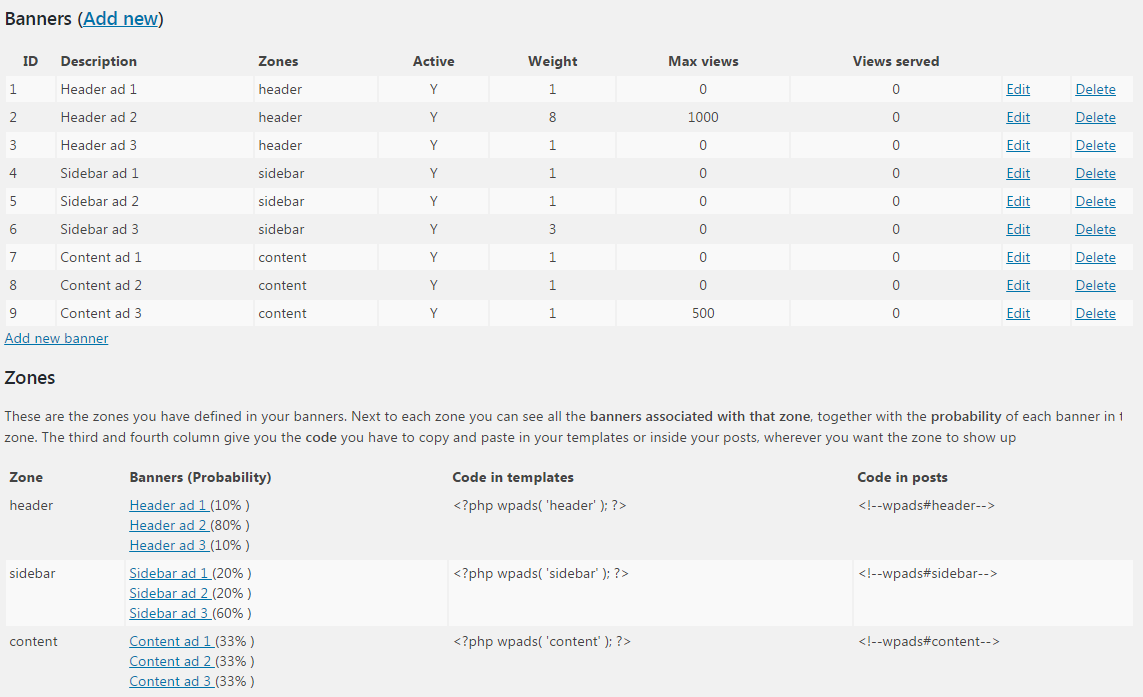
Task: Select Sidebar ad 3 with 60% probability
Action: 170,613
